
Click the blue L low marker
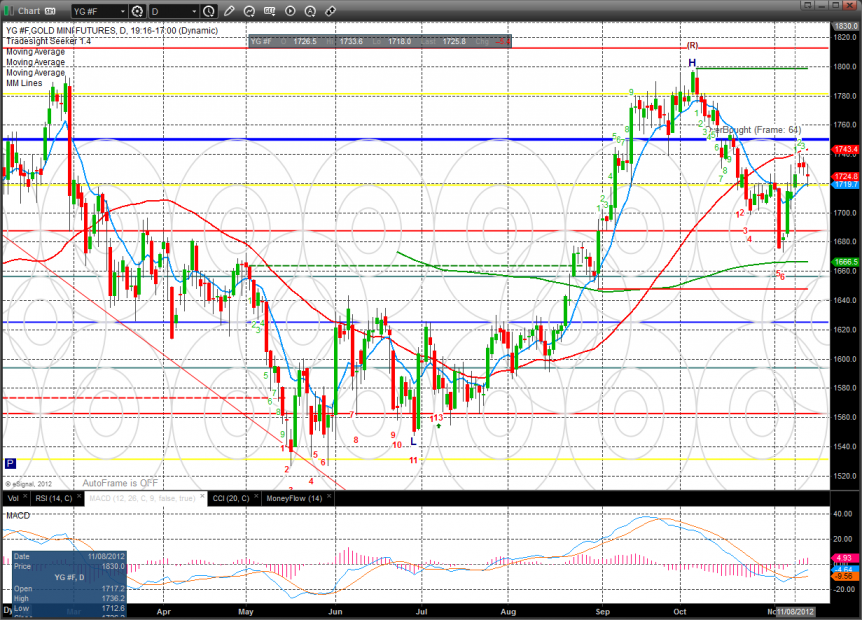tap(413, 441)
